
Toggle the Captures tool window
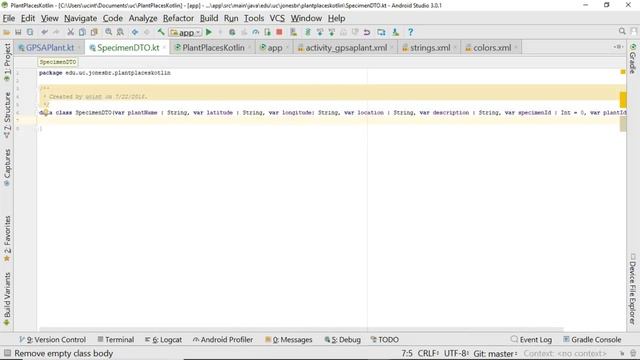pyautogui.click(x=7, y=167)
